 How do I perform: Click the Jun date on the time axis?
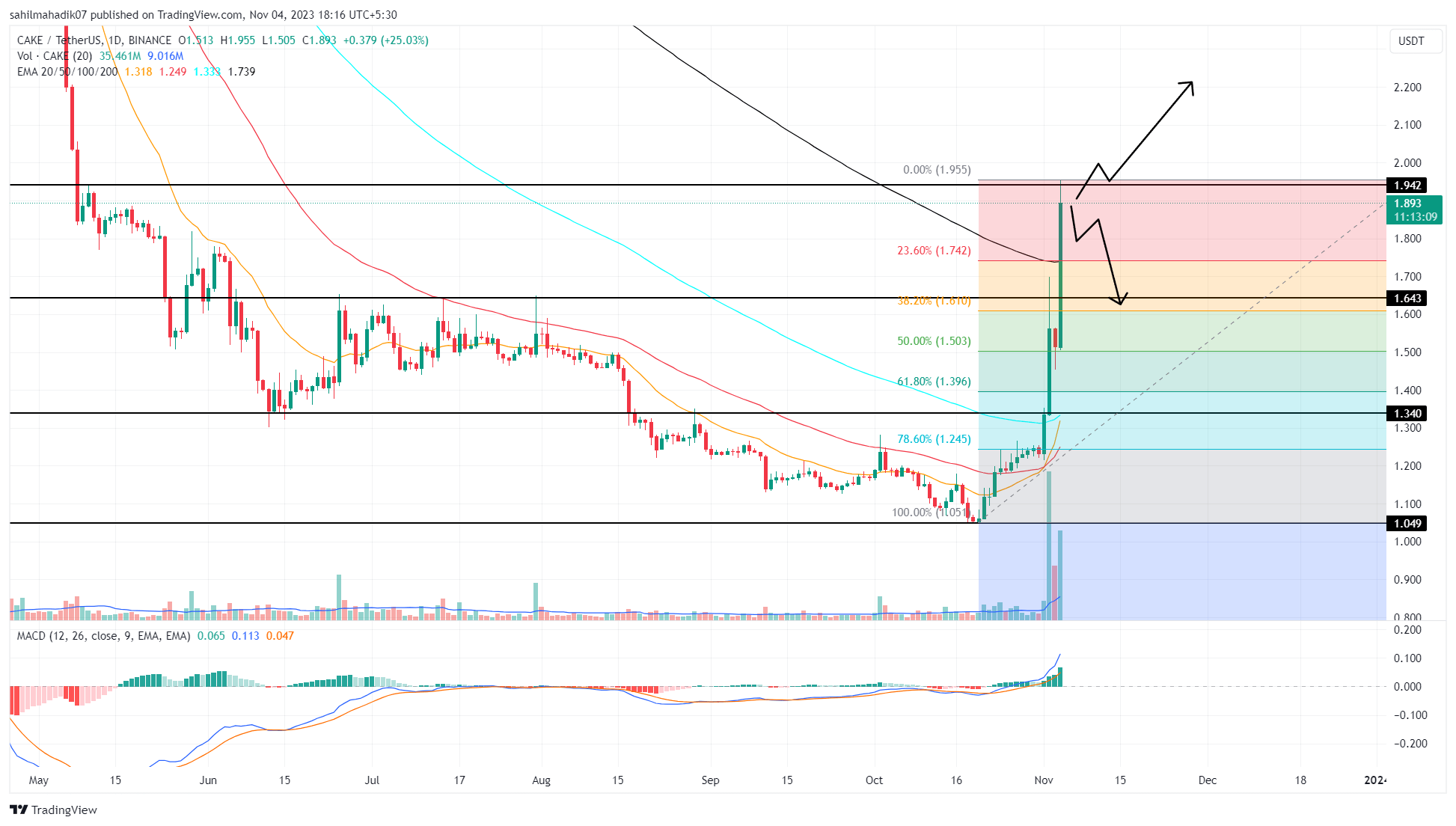click(x=208, y=780)
